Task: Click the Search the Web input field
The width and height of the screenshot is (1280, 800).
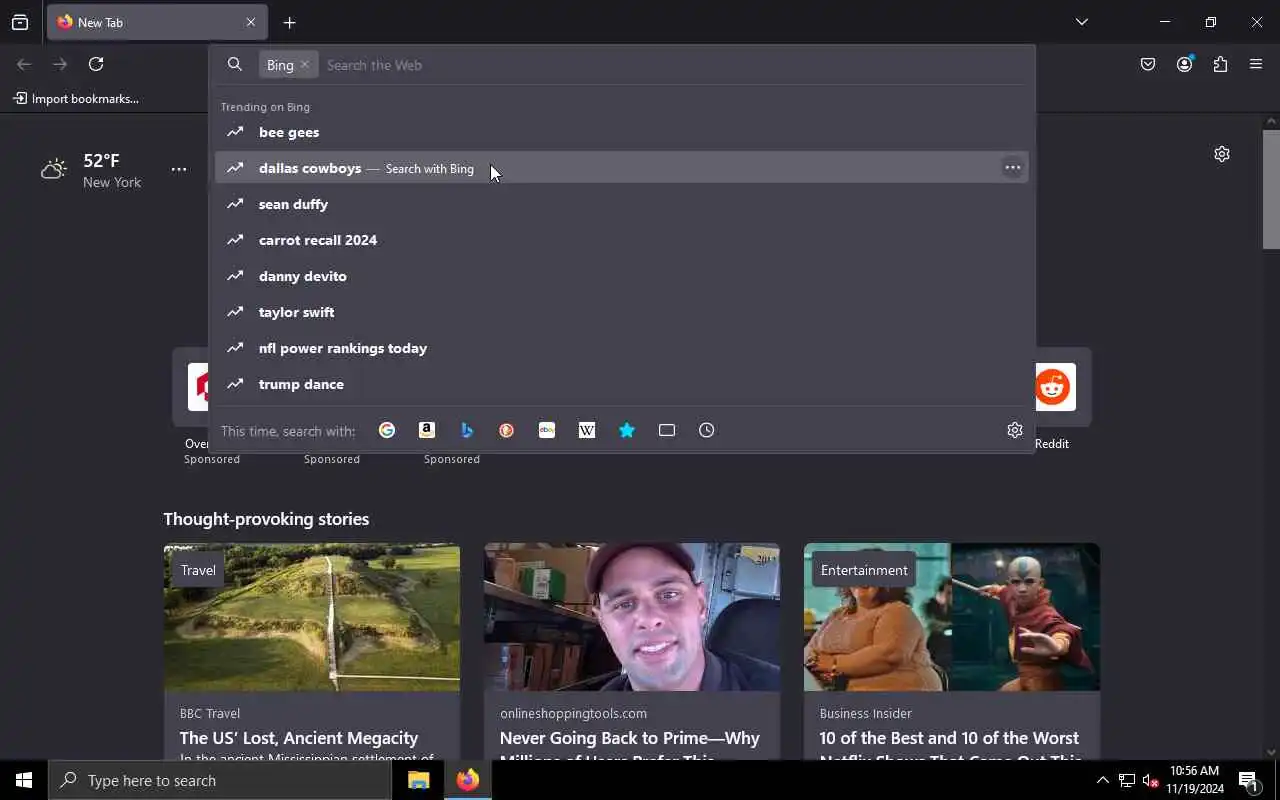Action: [675, 65]
